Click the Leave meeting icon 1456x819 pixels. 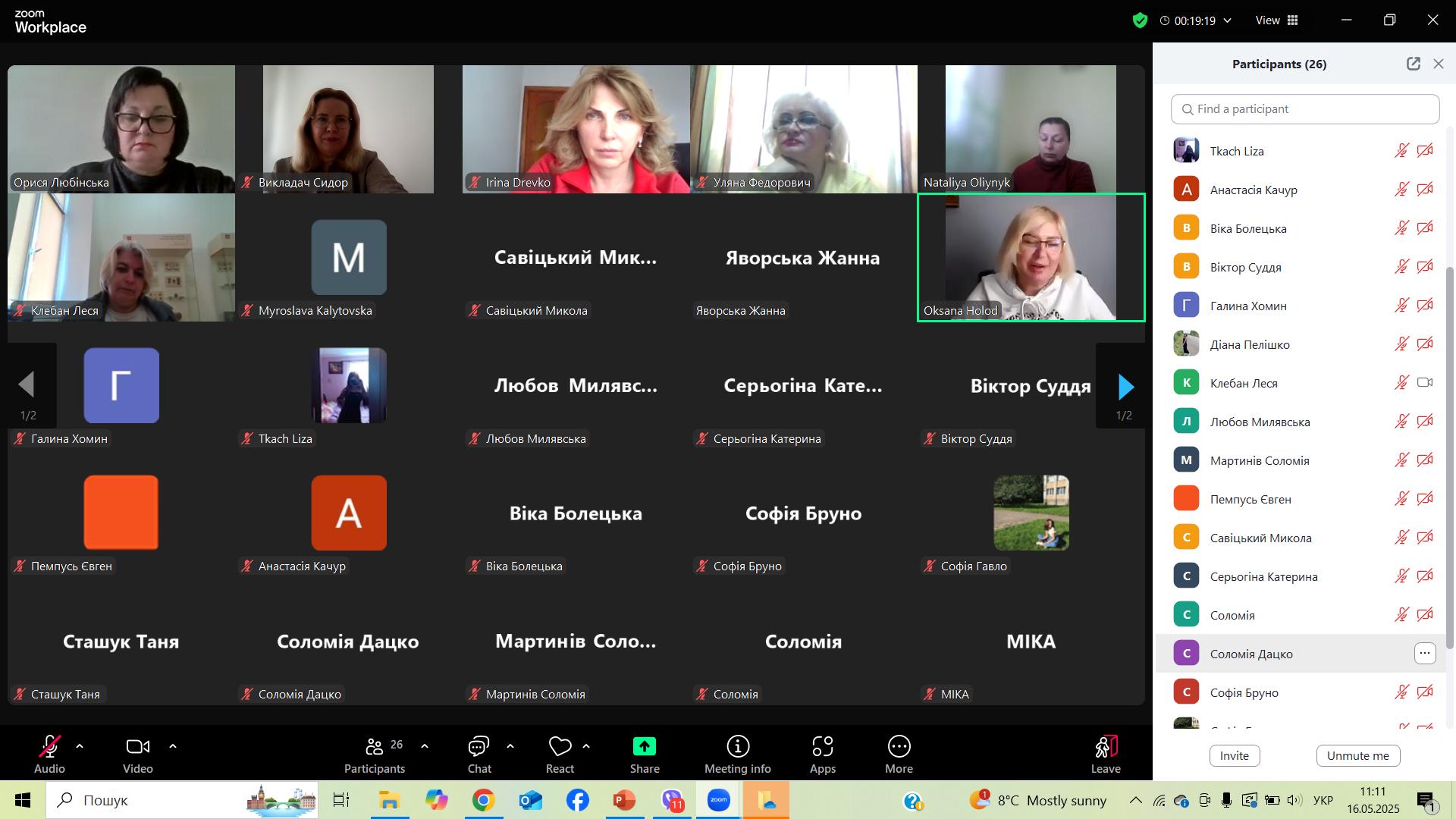1106,747
